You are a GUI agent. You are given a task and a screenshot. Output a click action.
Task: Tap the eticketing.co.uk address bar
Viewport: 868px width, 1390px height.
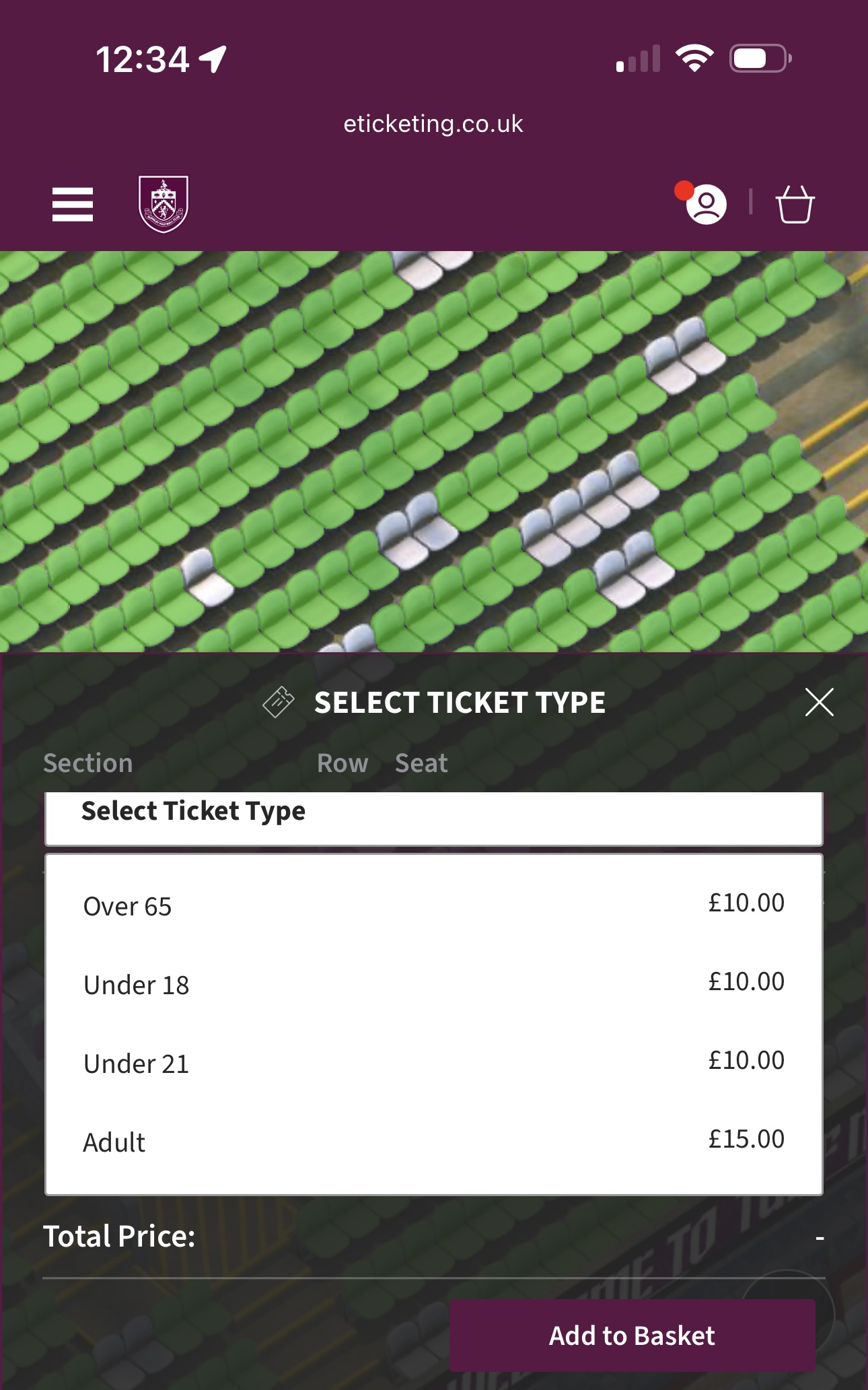[x=433, y=124]
